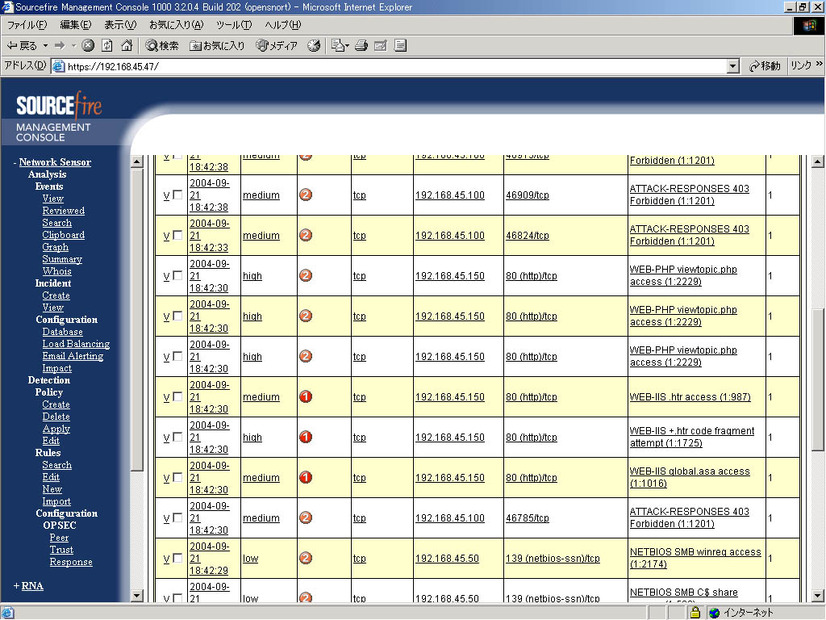Refresh the page using Refresh icon
Viewport: 826px width, 620px height.
click(x=107, y=46)
